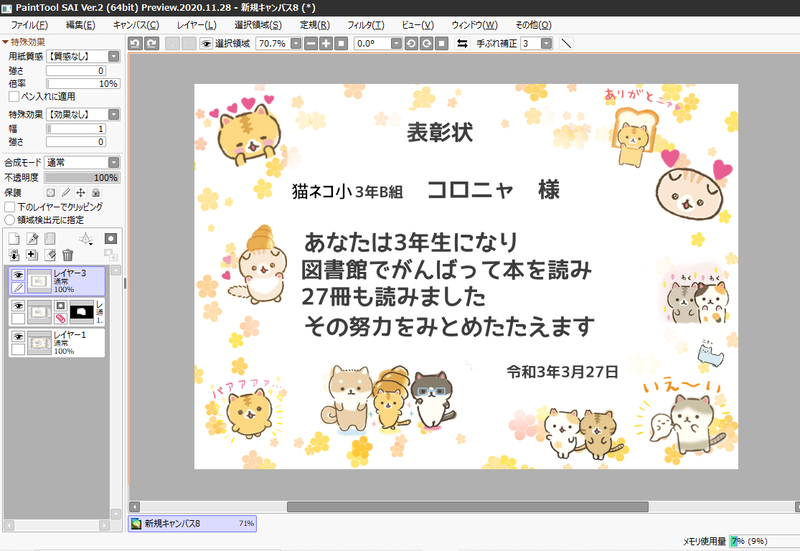Screen dimensions: 800x551
Task: Click the straight line drawing mode icon
Action: 566,43
